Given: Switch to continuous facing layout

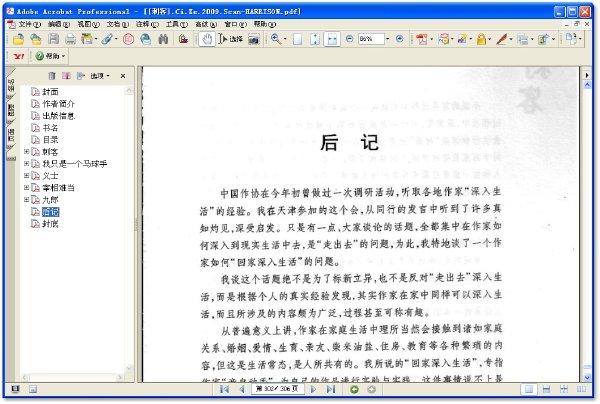Looking at the screenshot, I should click(x=564, y=389).
